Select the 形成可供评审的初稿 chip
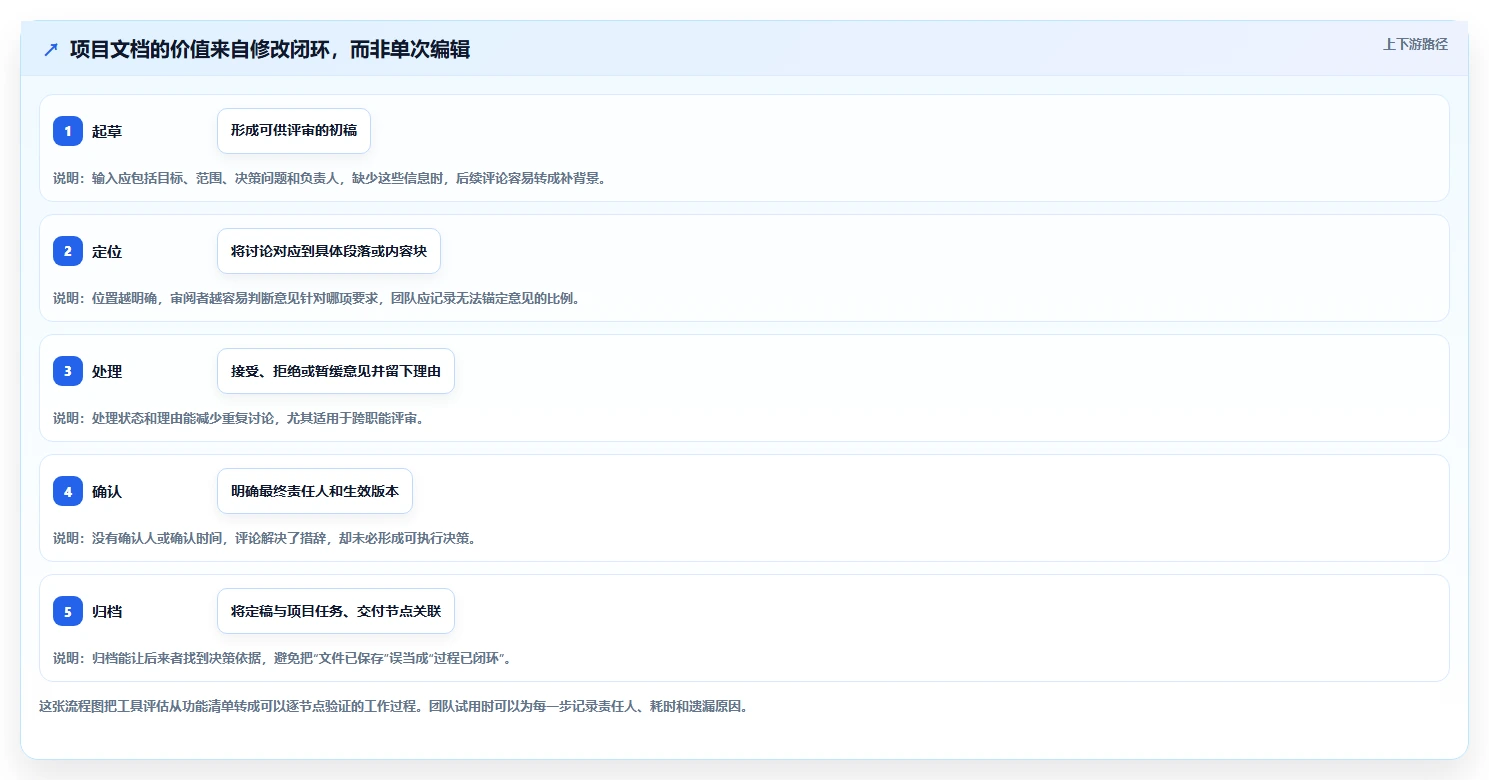Viewport: 1489px width, 780px height. tap(294, 131)
